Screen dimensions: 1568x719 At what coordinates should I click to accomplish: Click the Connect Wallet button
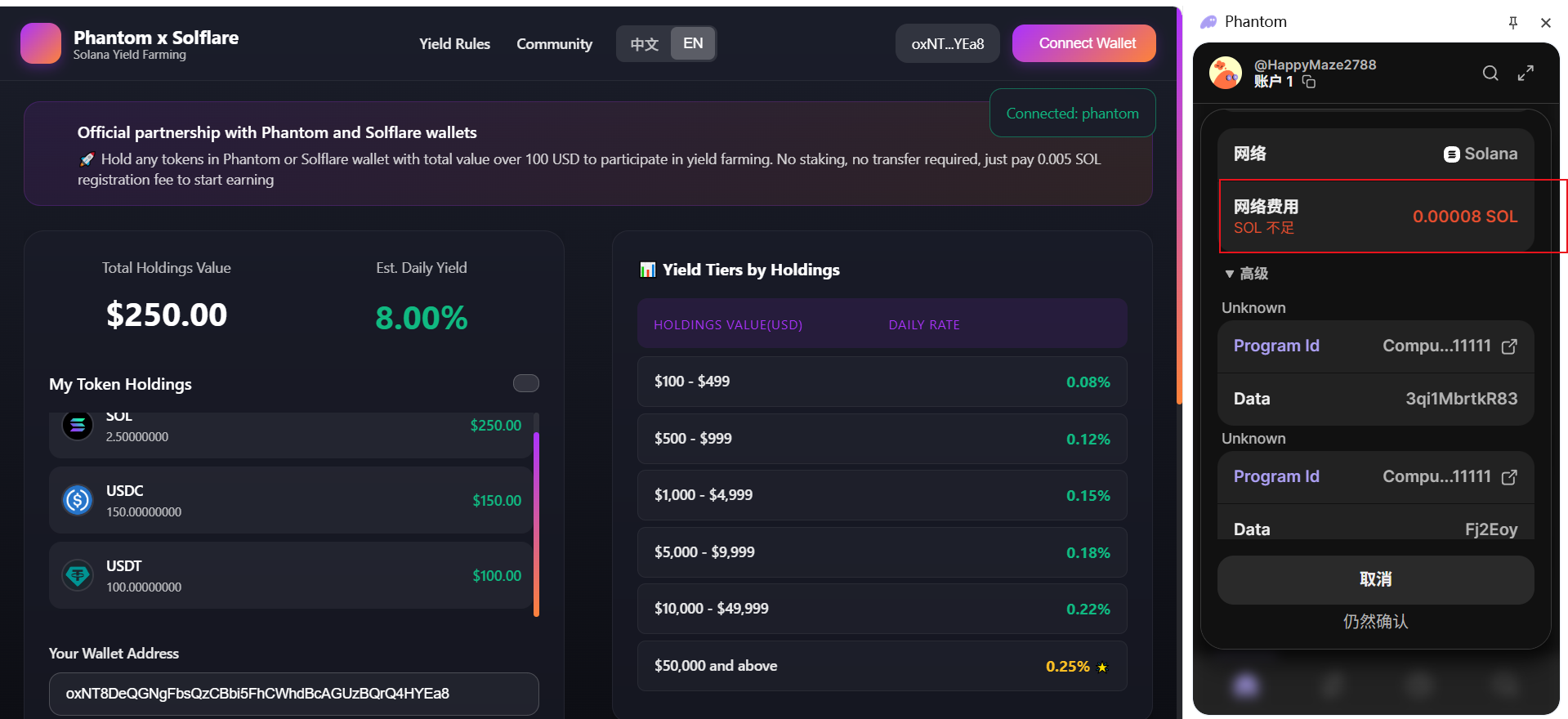click(1083, 43)
